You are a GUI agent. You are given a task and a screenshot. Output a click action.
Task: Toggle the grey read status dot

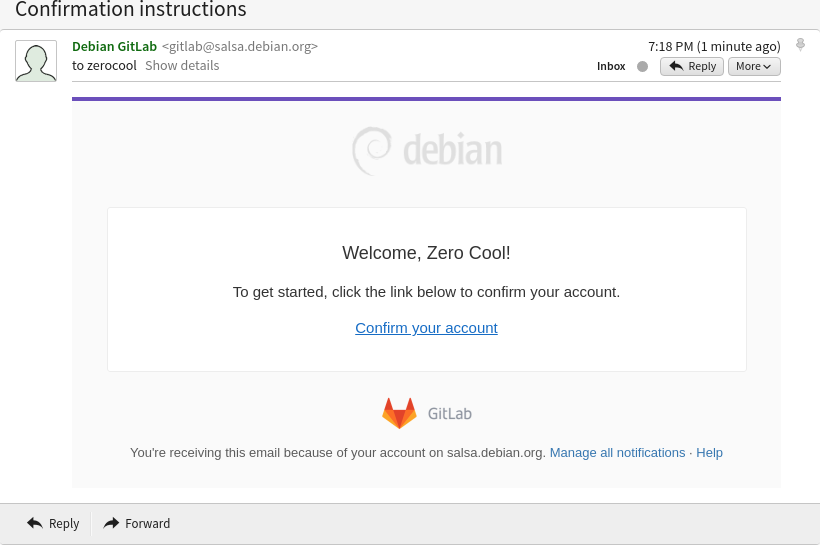click(642, 67)
